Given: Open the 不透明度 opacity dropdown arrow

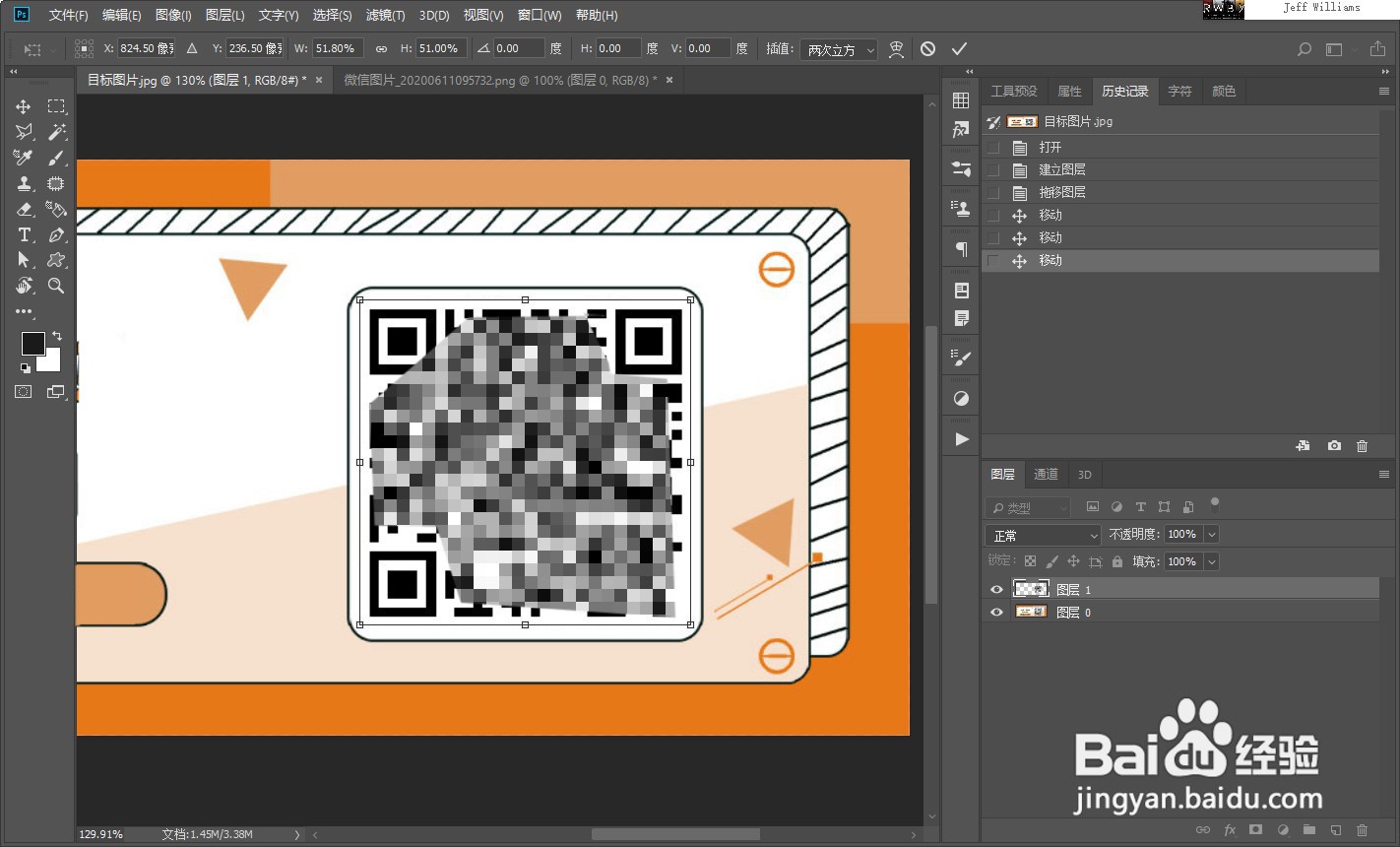Looking at the screenshot, I should point(1211,534).
